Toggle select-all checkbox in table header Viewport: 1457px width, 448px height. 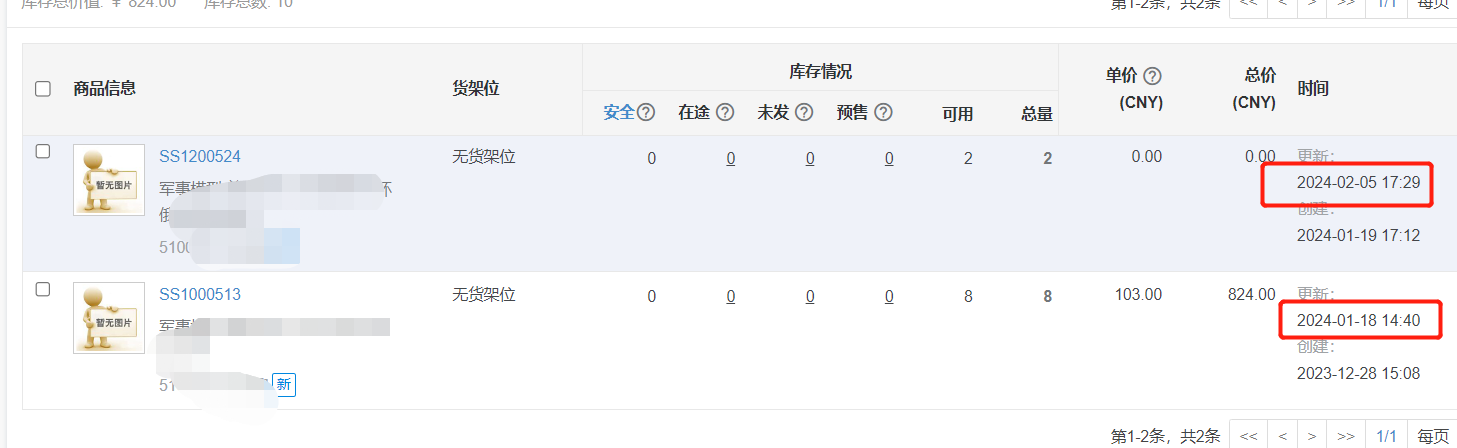coord(43,89)
